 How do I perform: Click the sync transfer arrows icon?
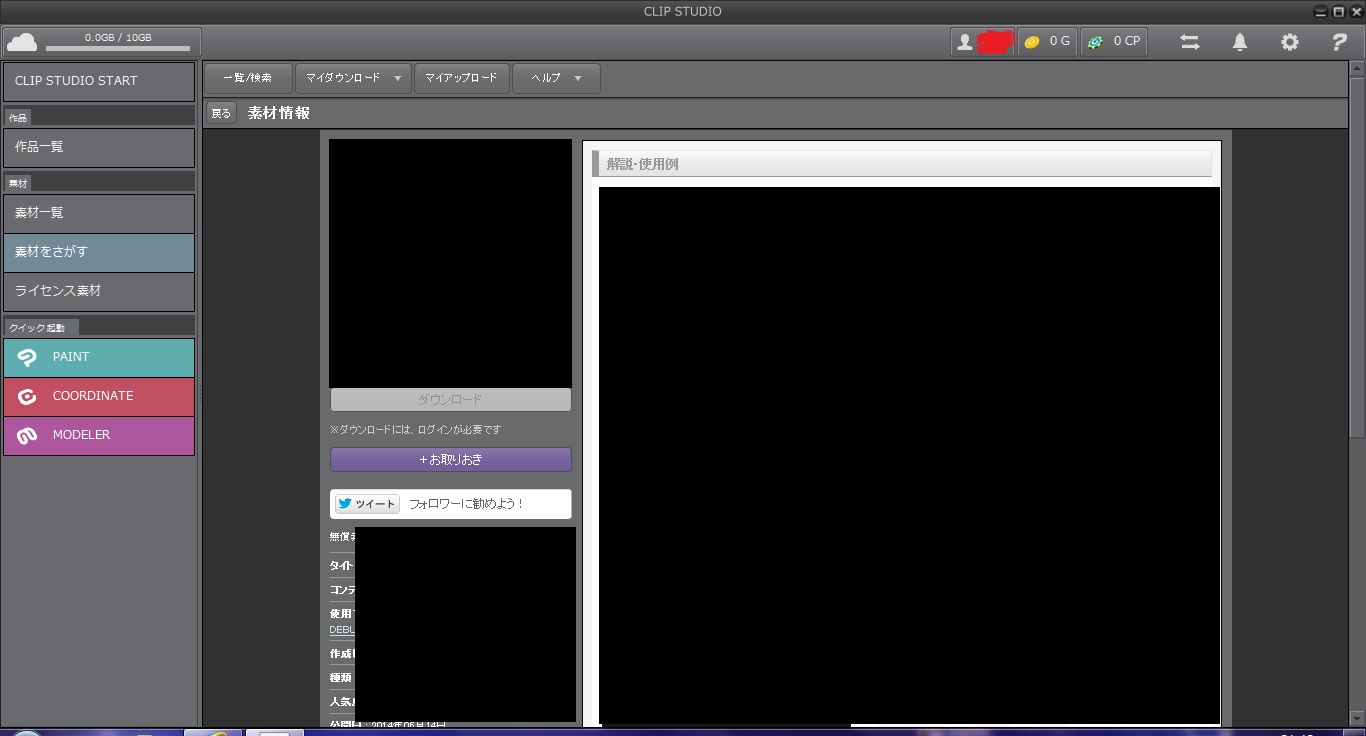[x=1190, y=42]
